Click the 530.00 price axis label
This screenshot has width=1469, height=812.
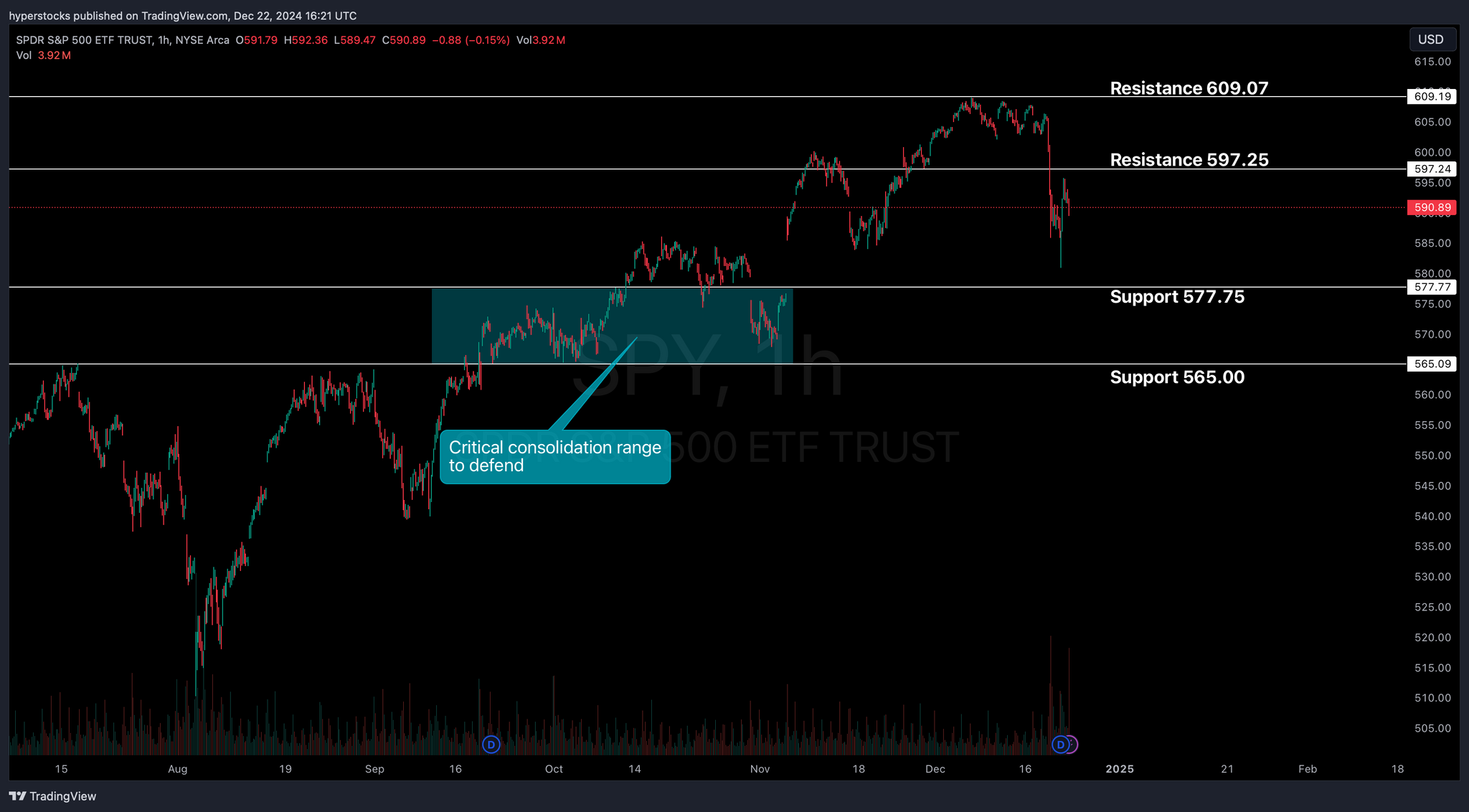pos(1432,577)
